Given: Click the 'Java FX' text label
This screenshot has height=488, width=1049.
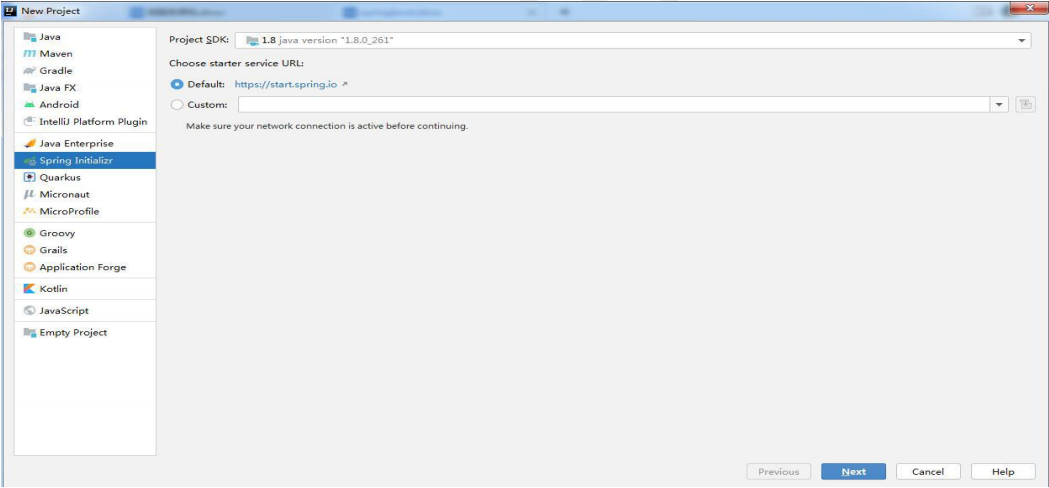Looking at the screenshot, I should tap(58, 88).
